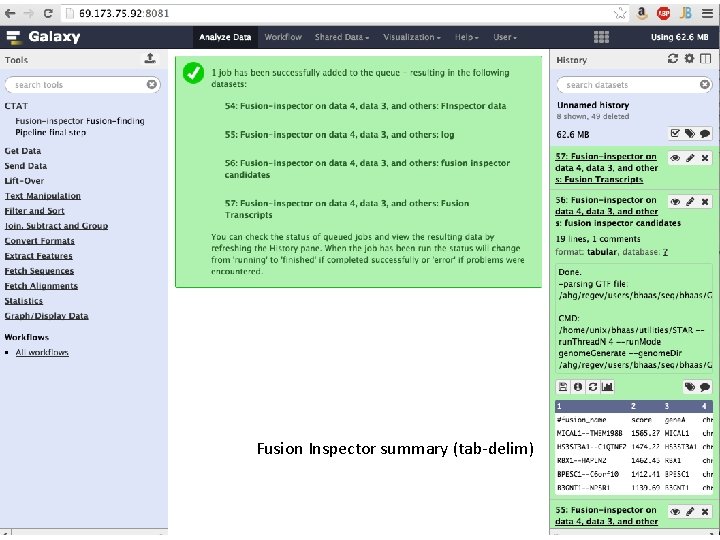Clear the dataset search field
720x540 pixels.
click(704, 84)
